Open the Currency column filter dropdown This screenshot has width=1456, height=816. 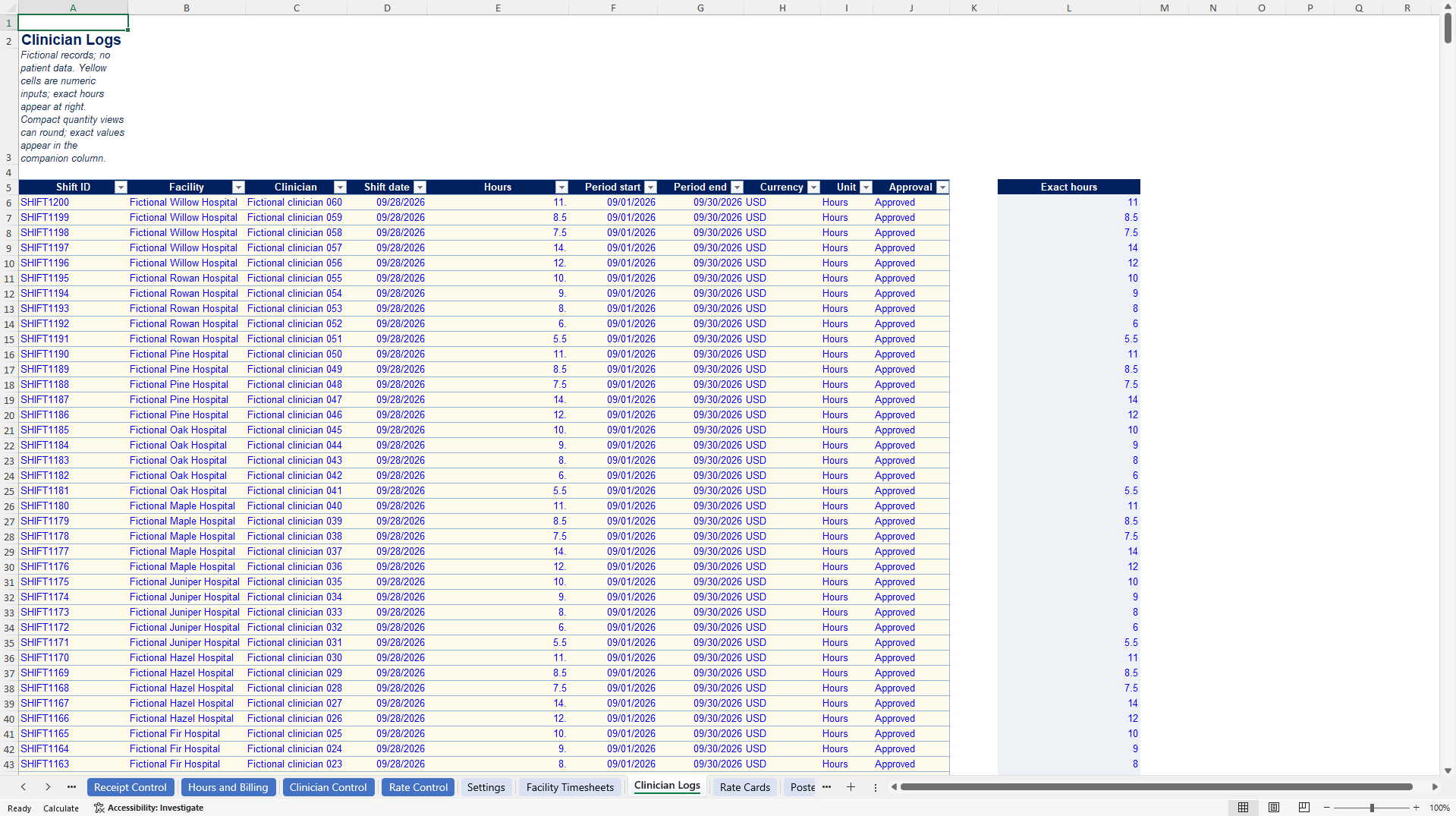point(814,187)
